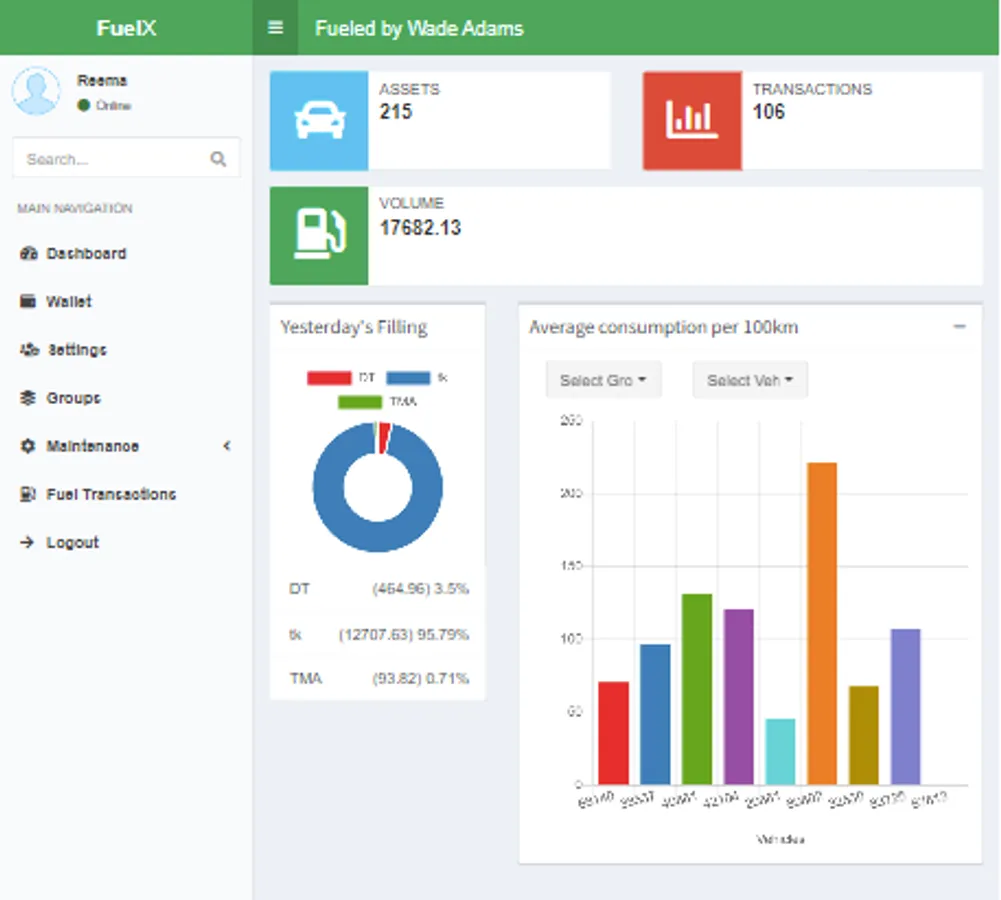
Task: Click the magnifier search icon
Action: tap(218, 159)
